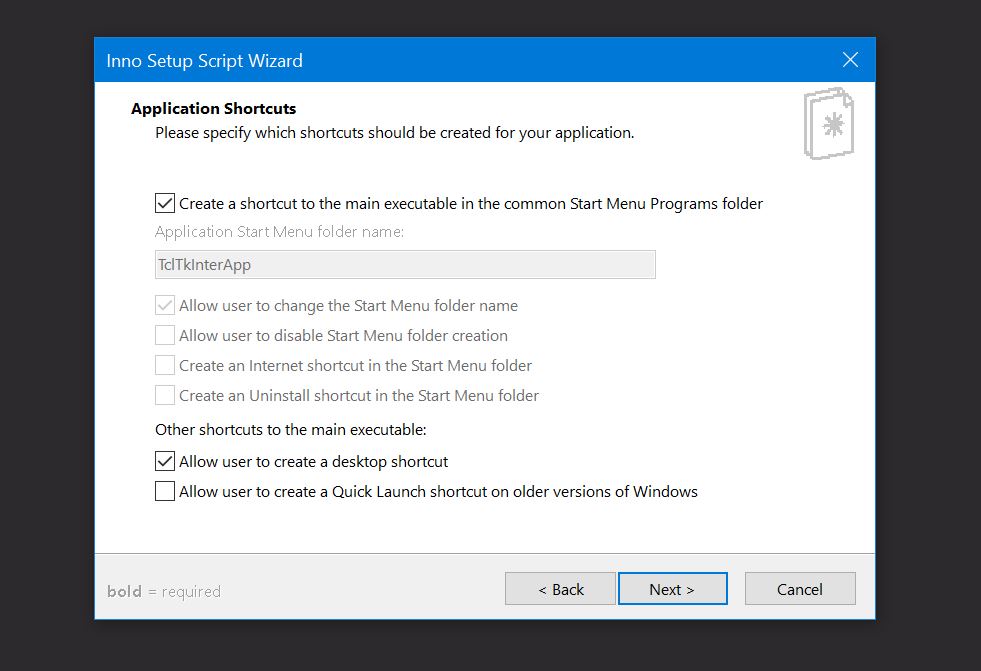Enable Allow user to disable Start Menu folder creation

point(165,336)
